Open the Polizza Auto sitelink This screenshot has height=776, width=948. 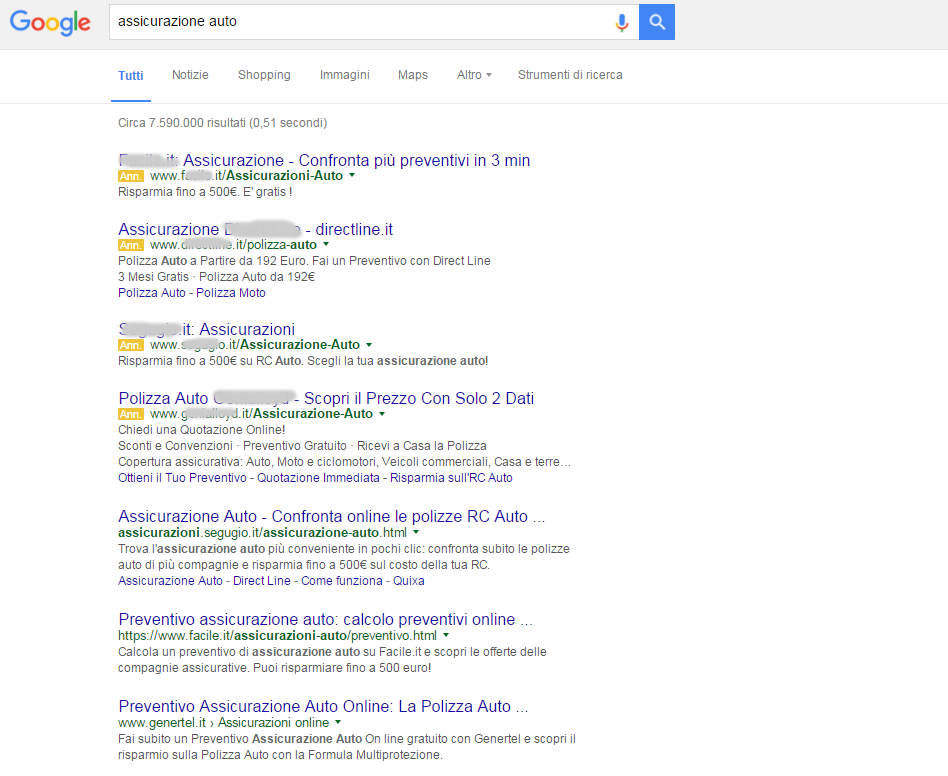coord(152,293)
